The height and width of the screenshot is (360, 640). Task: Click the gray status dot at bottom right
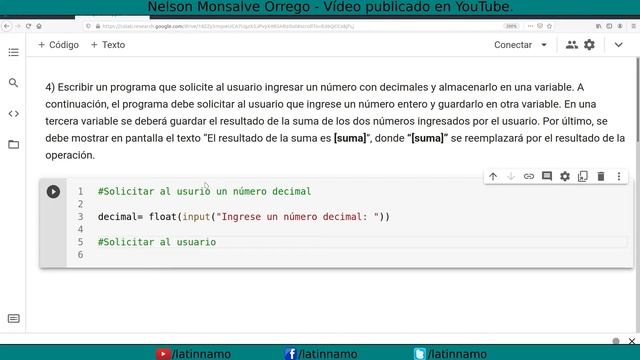tap(616, 341)
